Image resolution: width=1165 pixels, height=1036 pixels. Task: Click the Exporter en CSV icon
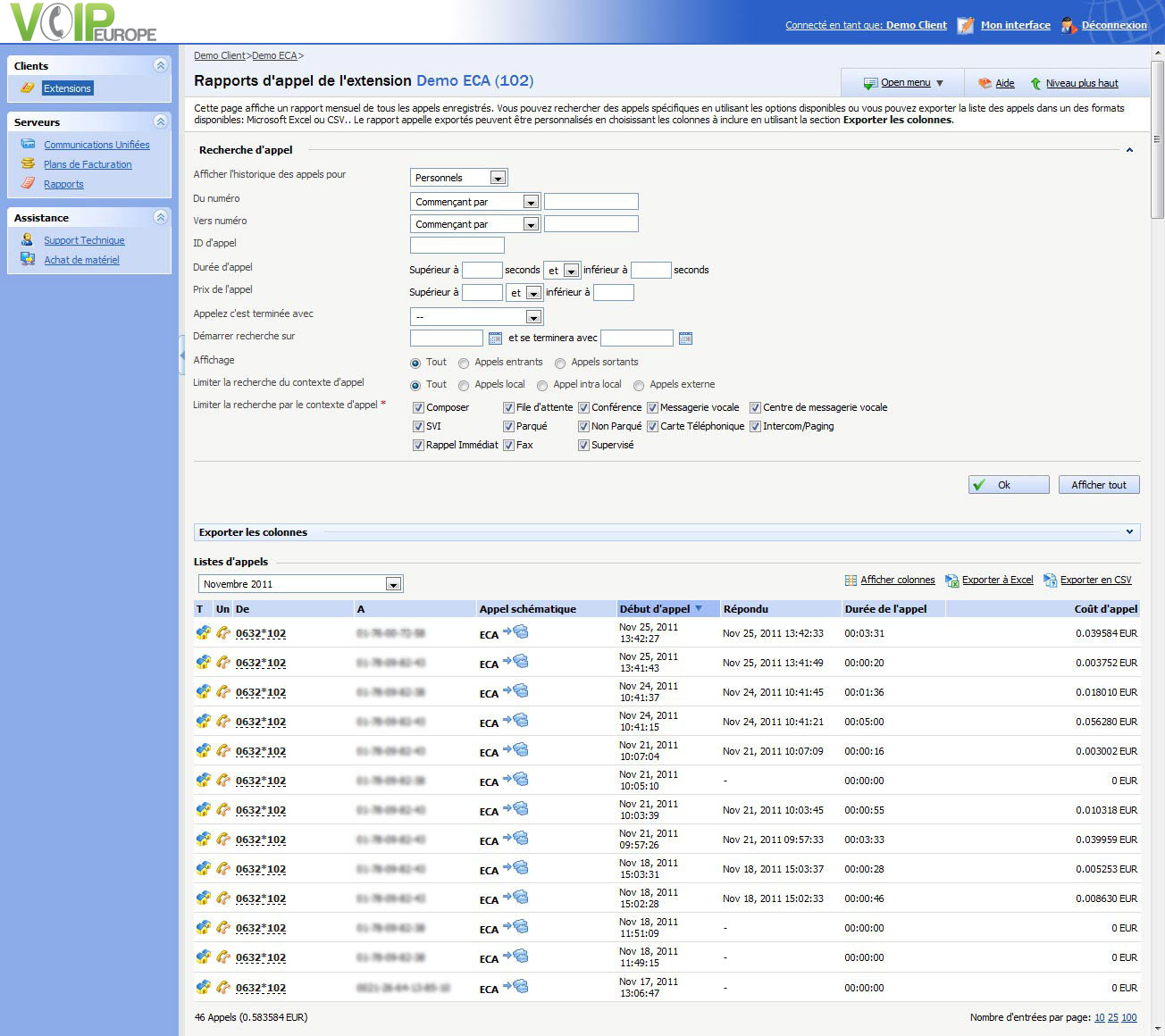click(x=1051, y=581)
